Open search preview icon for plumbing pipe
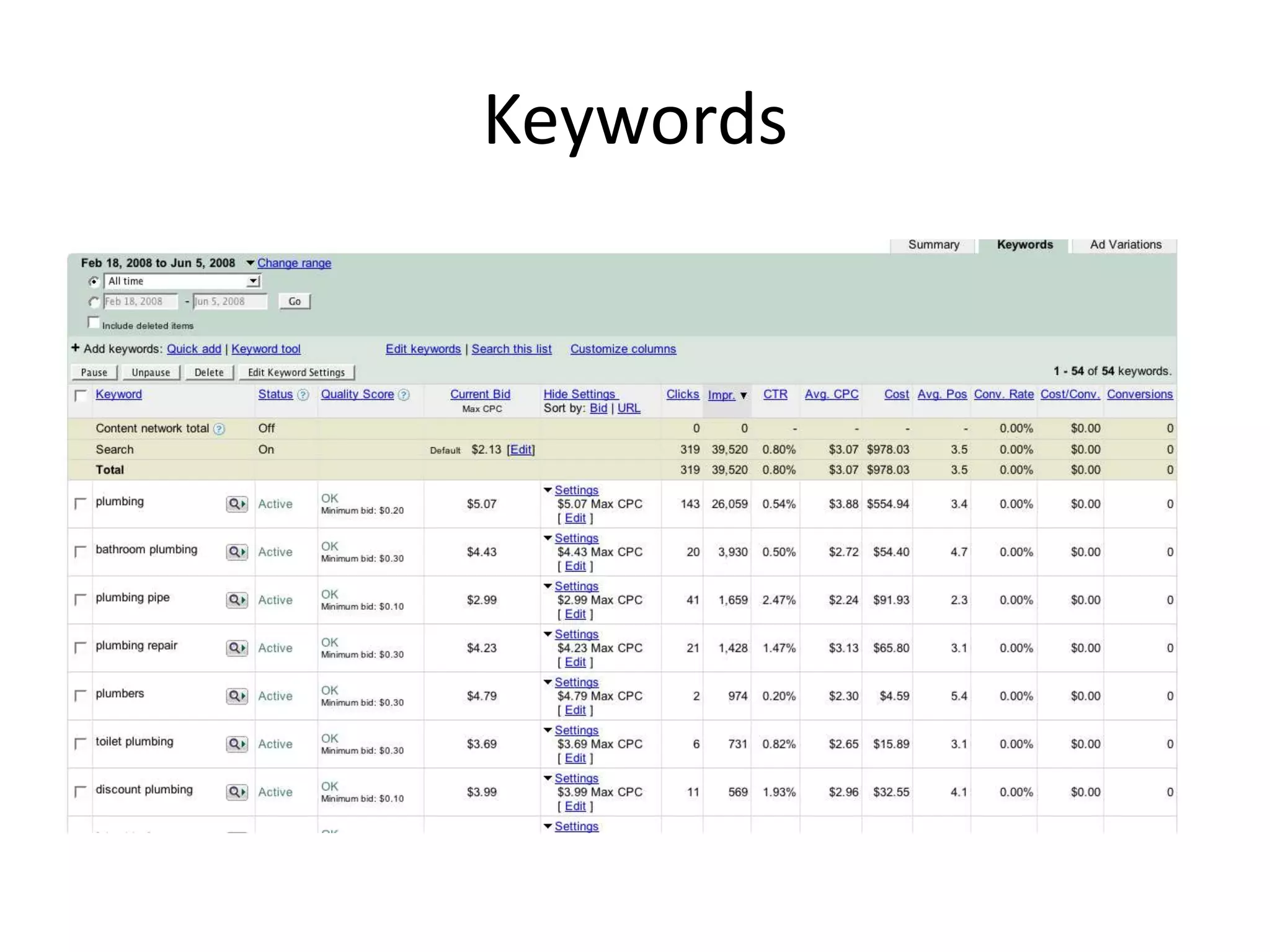This screenshot has width=1270, height=952. pos(237,600)
